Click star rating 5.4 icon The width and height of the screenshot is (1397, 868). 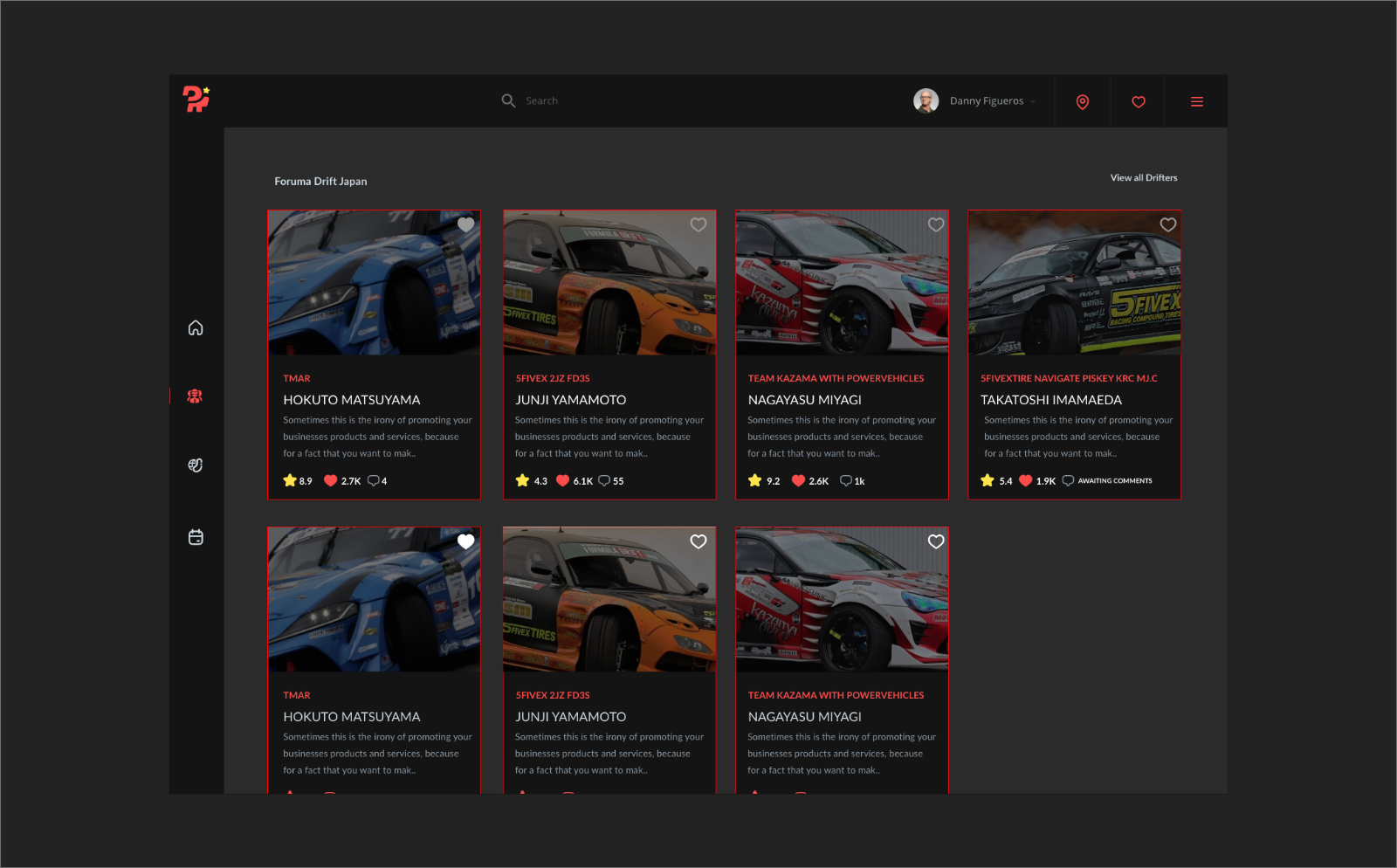click(988, 480)
